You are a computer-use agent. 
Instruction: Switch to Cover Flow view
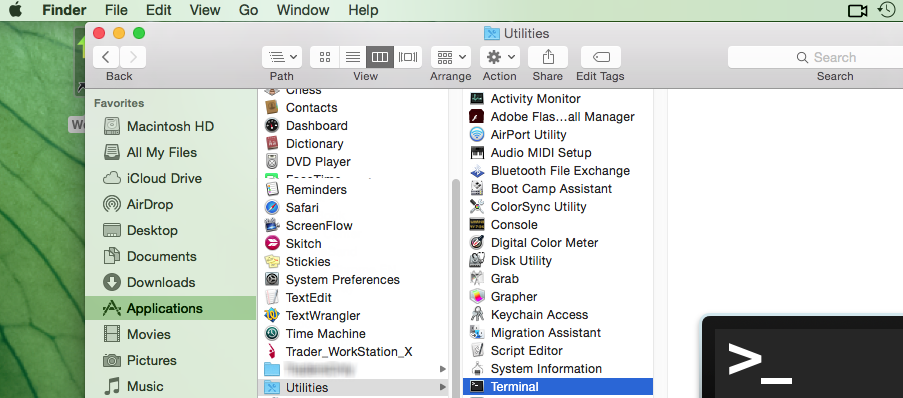(x=408, y=57)
